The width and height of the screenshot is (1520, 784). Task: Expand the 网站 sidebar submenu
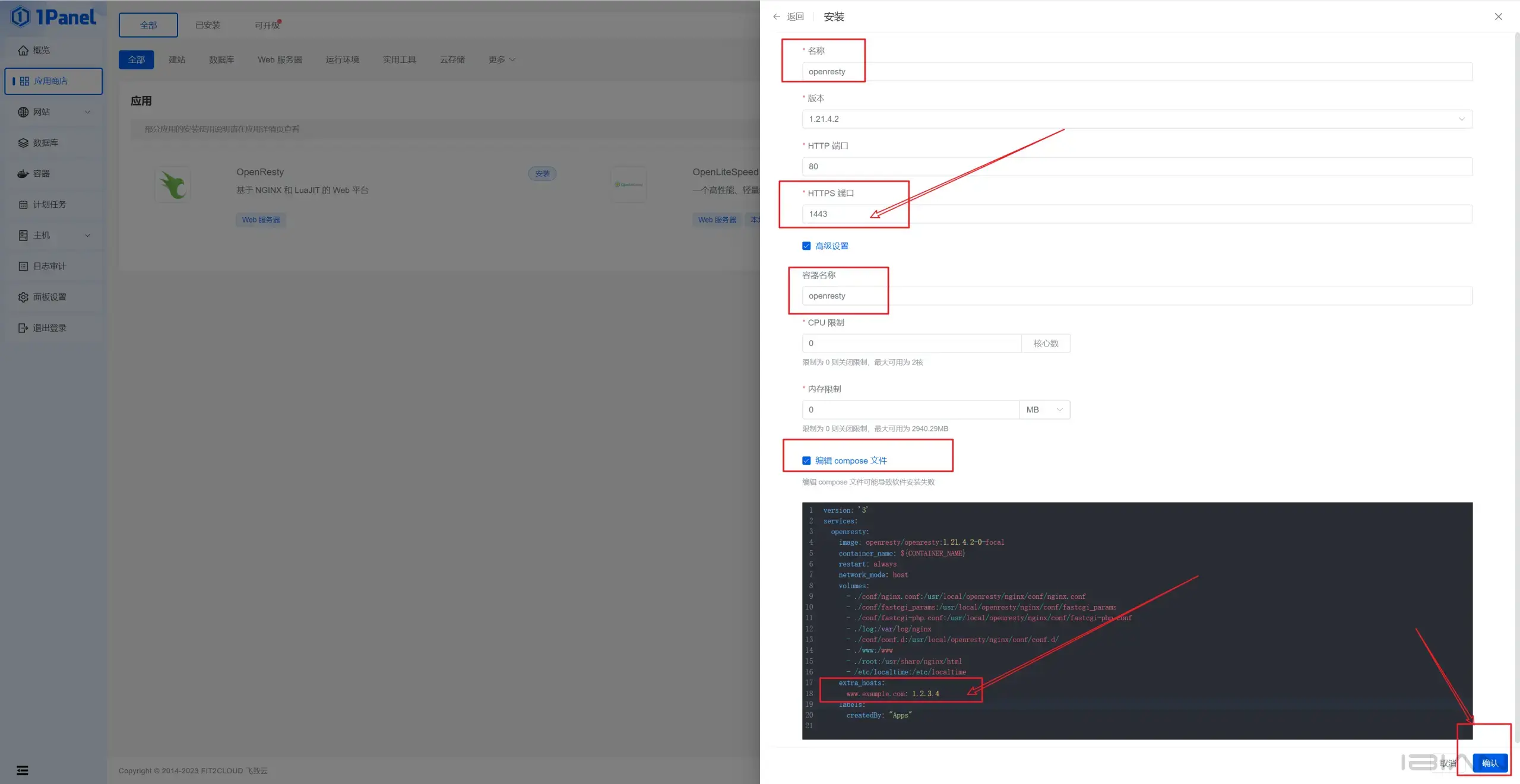coord(88,112)
